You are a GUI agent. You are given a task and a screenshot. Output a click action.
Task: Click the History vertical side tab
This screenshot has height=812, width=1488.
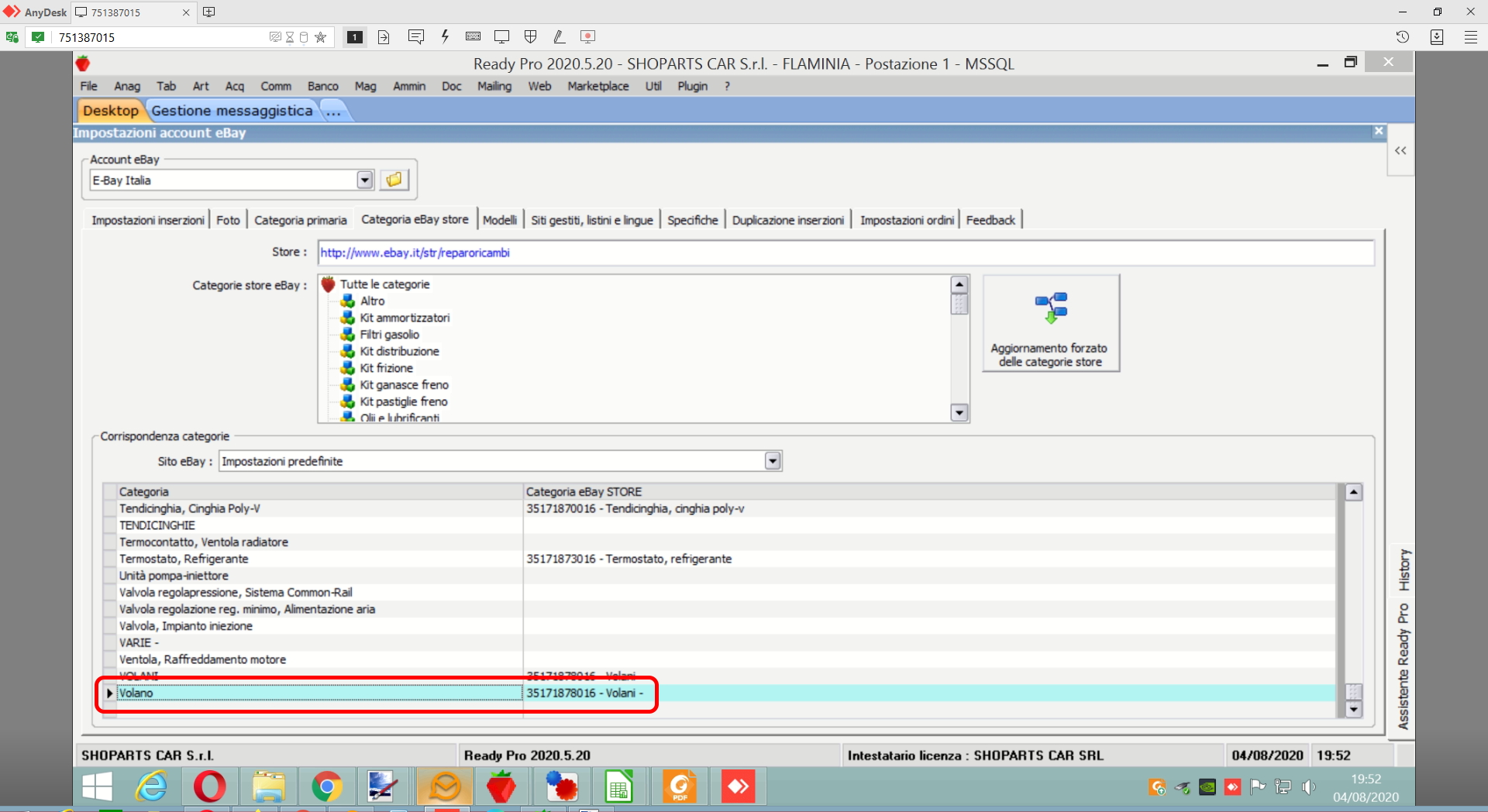tap(1404, 570)
